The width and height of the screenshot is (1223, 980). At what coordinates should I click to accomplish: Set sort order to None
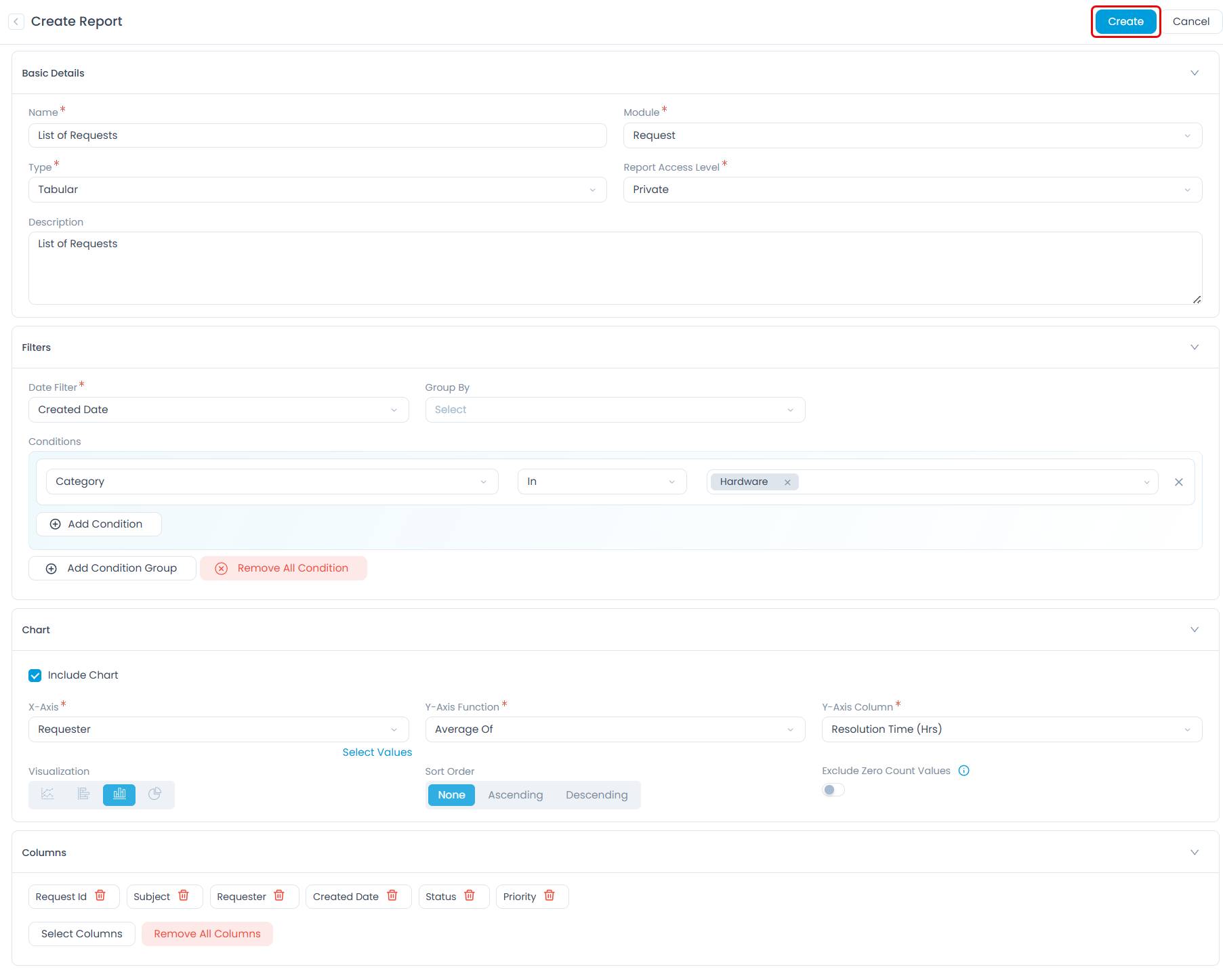click(451, 795)
